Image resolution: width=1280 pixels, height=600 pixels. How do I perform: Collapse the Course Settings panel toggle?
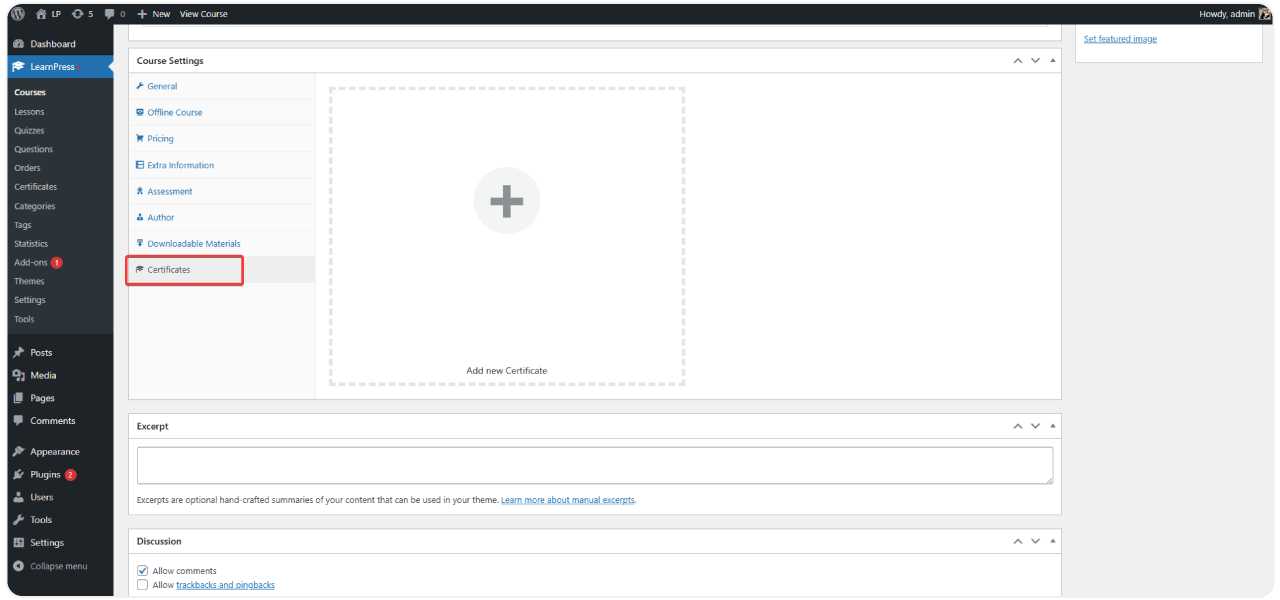tap(1052, 61)
